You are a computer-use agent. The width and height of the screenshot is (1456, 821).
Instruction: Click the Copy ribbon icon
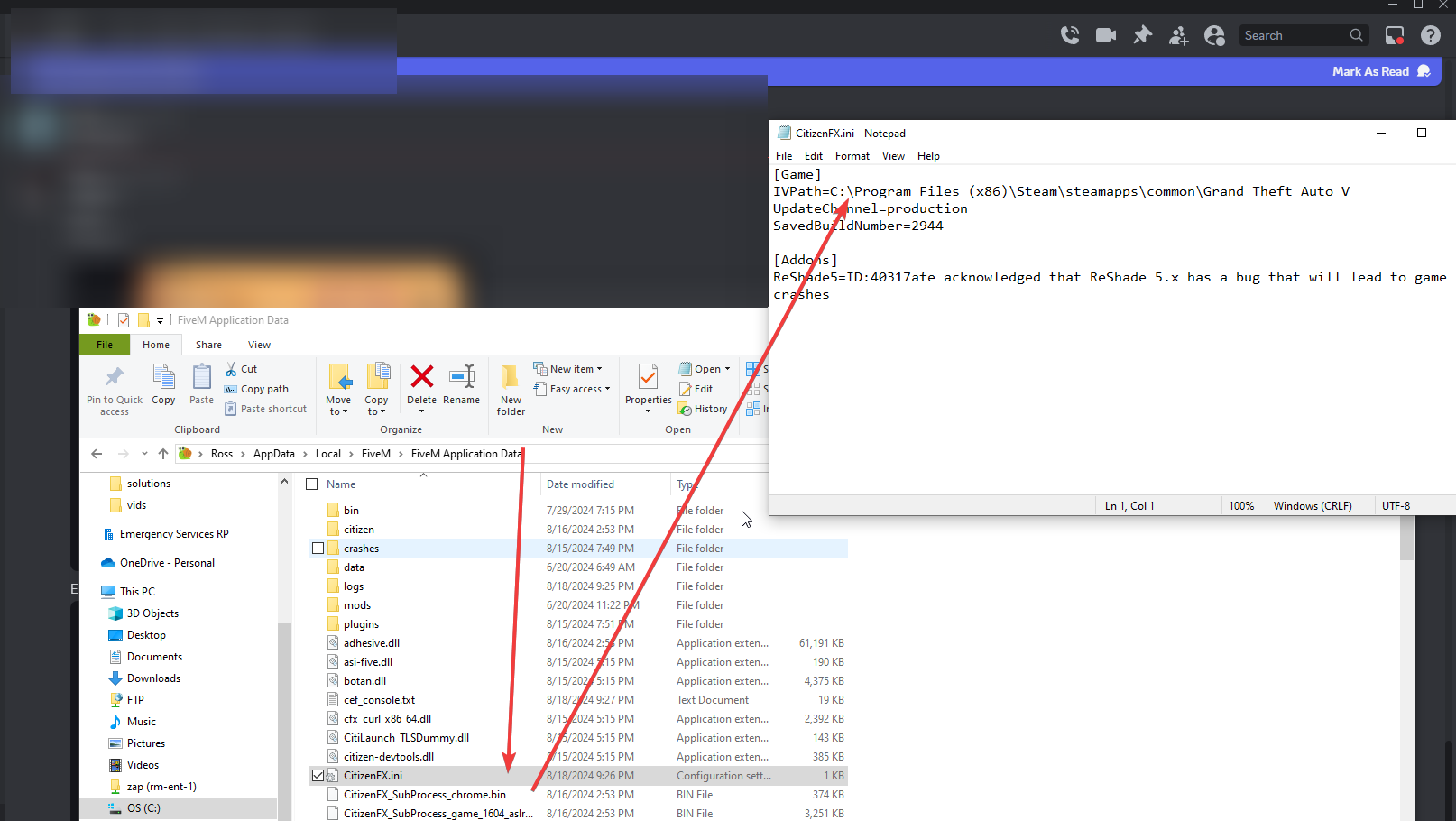[163, 384]
